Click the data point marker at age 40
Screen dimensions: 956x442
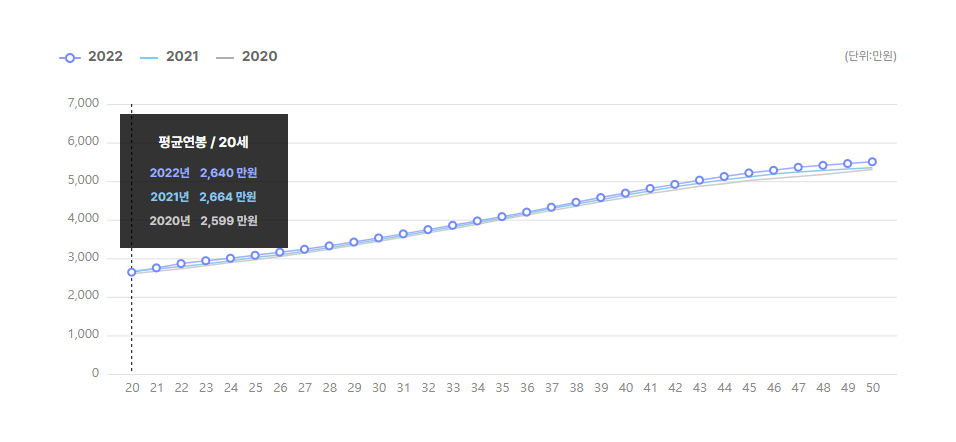tap(626, 193)
